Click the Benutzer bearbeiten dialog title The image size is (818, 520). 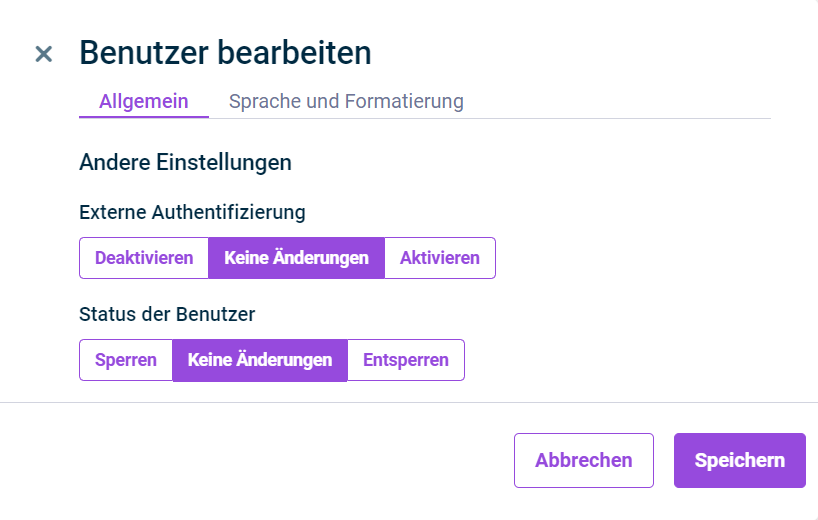[x=225, y=53]
